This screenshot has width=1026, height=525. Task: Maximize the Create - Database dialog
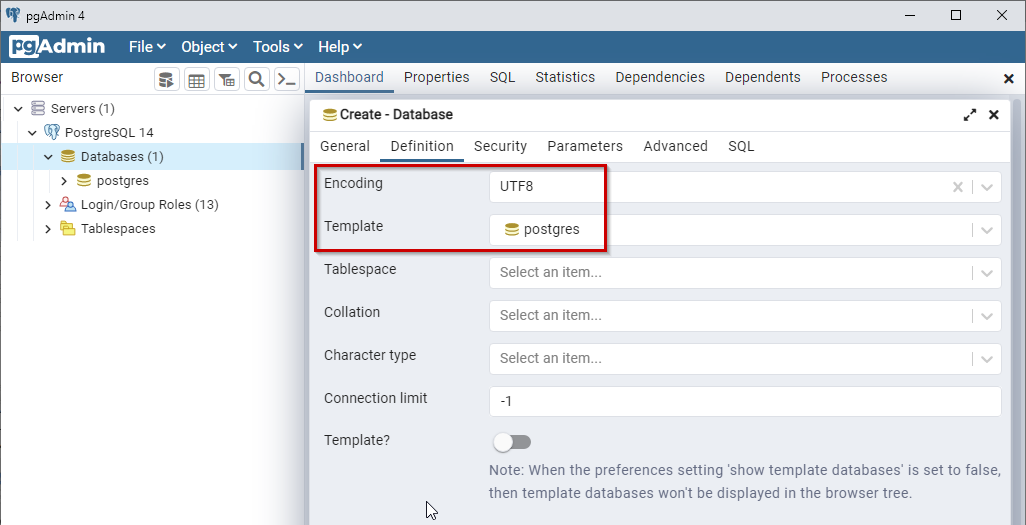970,115
